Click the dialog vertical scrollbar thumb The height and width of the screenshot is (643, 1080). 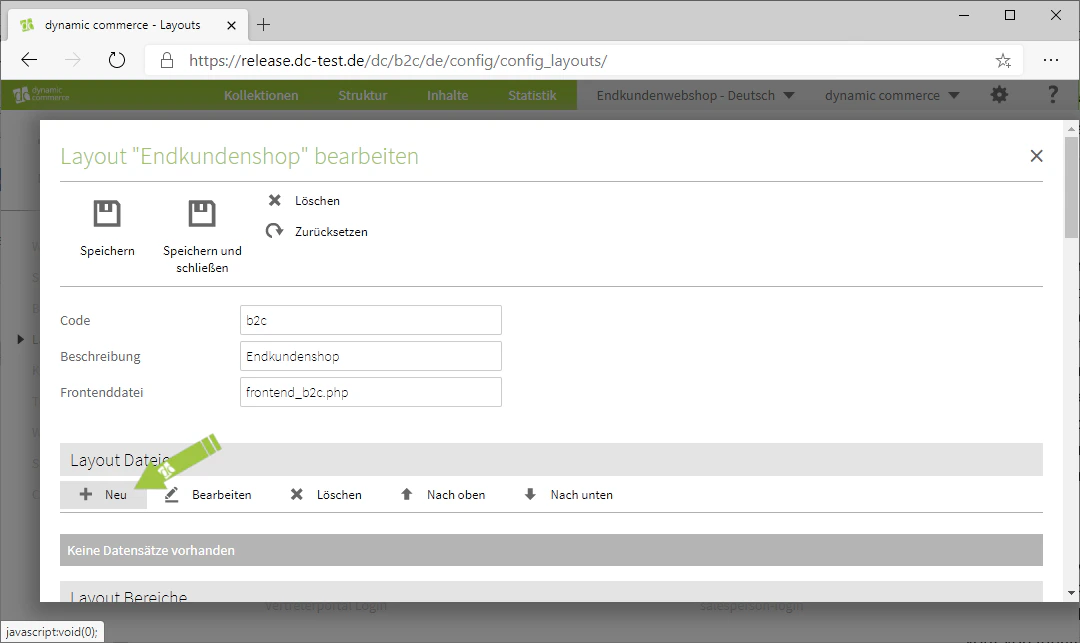[x=1071, y=187]
